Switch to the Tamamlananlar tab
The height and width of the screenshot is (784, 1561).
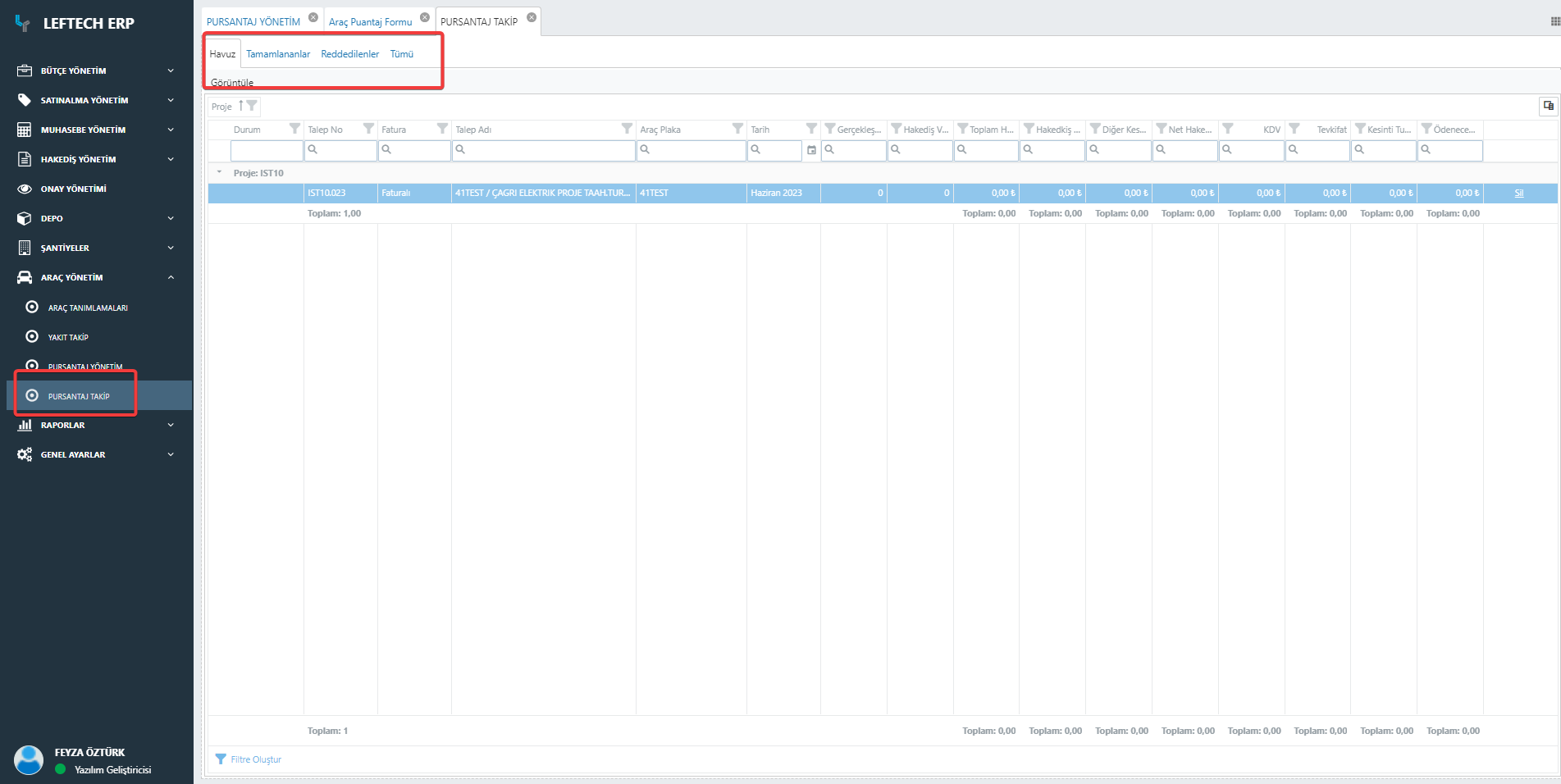[278, 54]
